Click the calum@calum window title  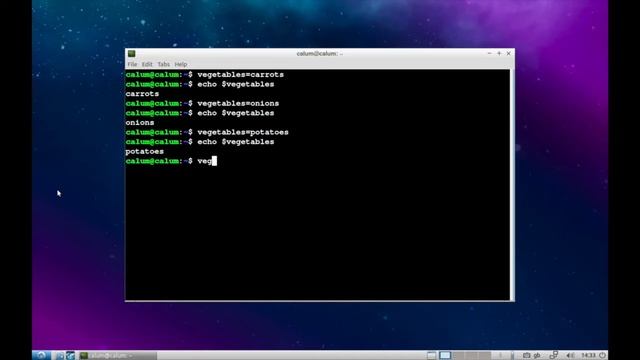(x=320, y=53)
